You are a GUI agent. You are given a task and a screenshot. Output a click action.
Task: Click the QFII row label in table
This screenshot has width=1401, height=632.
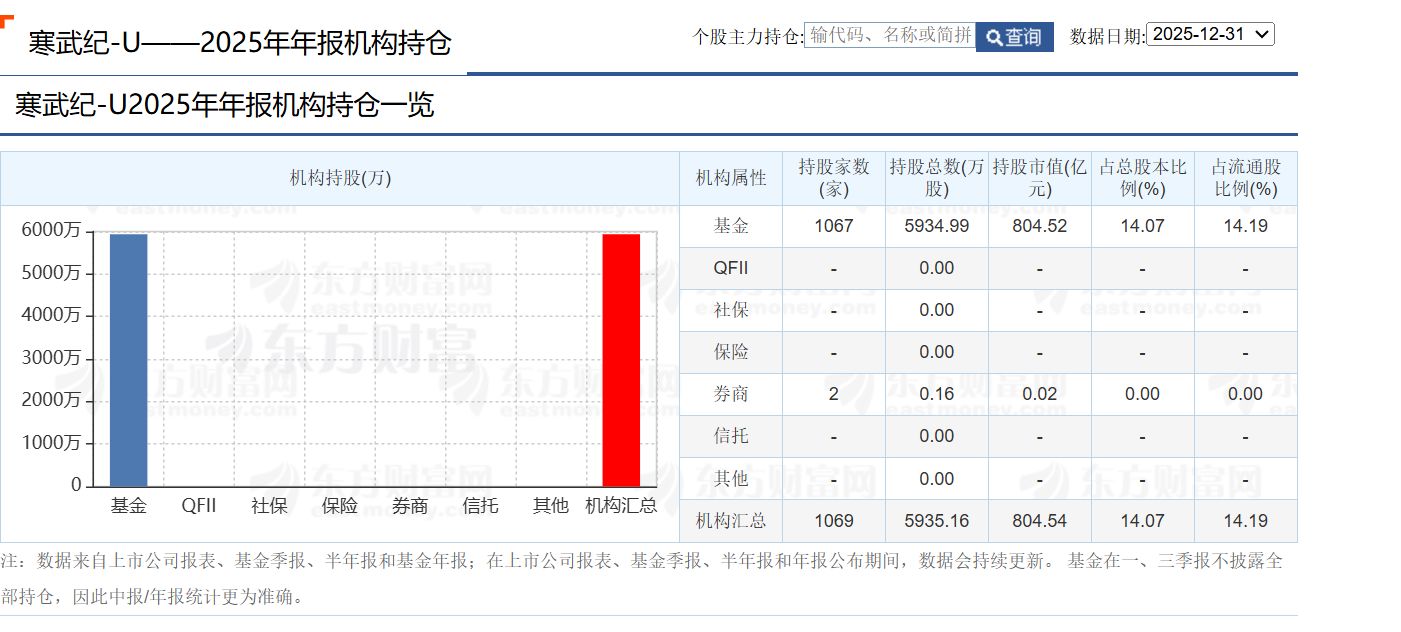[731, 268]
